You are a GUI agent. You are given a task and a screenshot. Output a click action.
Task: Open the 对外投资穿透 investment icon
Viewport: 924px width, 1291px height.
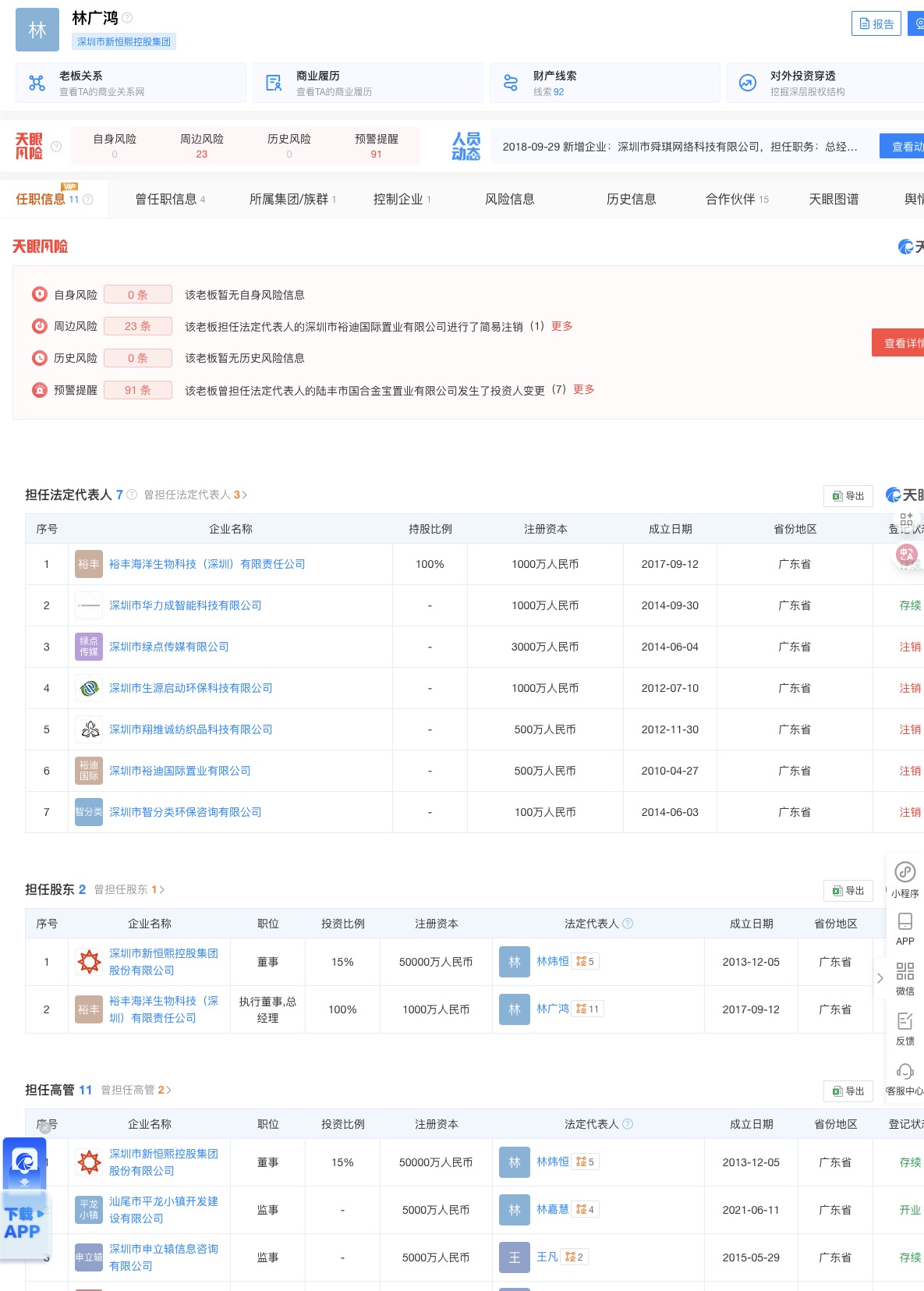(748, 83)
